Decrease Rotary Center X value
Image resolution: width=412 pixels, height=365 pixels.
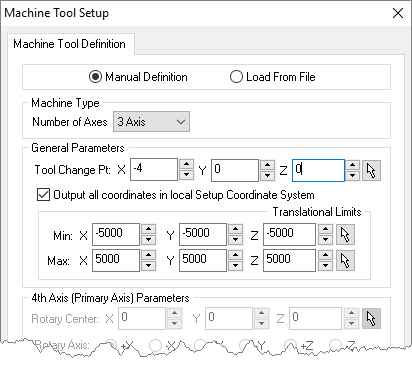click(174, 323)
